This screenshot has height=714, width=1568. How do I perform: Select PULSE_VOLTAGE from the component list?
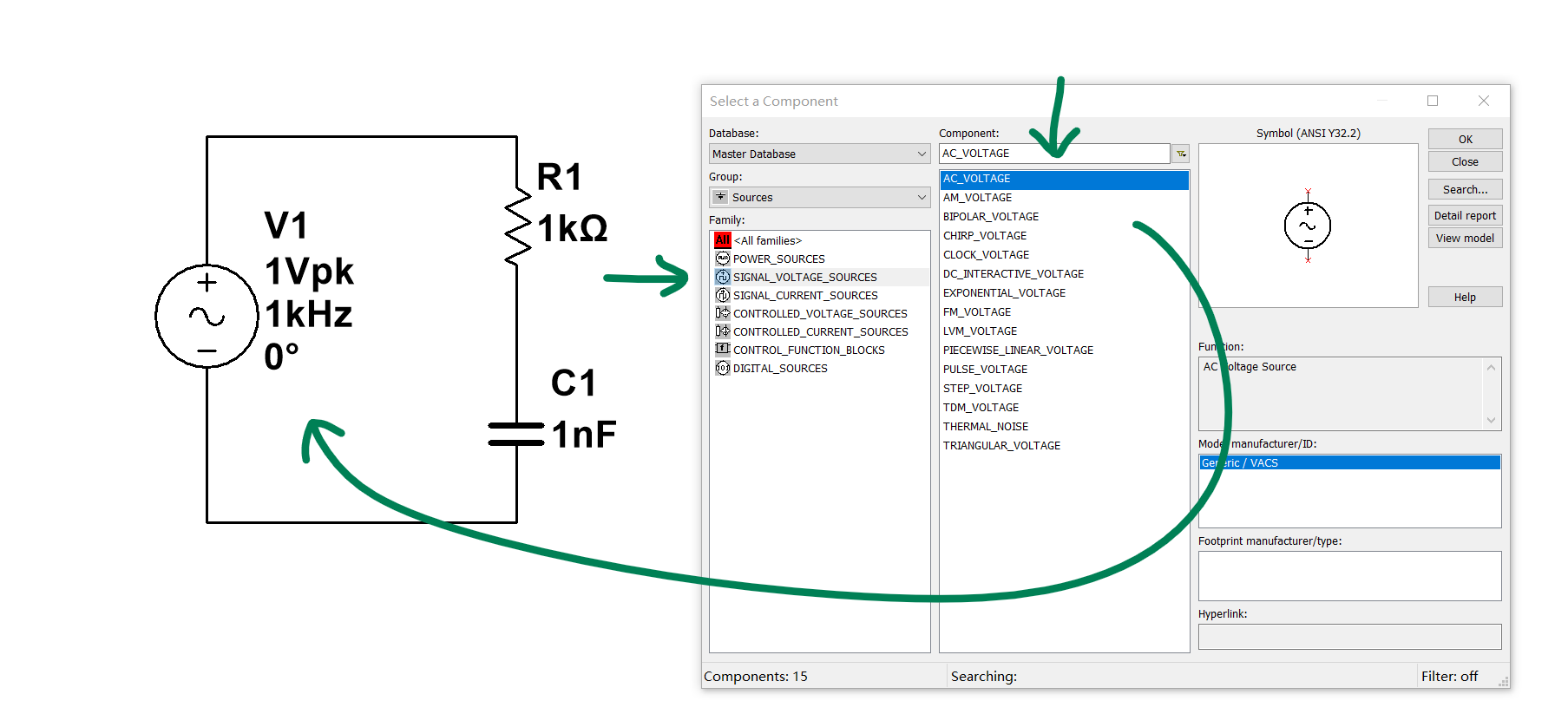pos(985,369)
